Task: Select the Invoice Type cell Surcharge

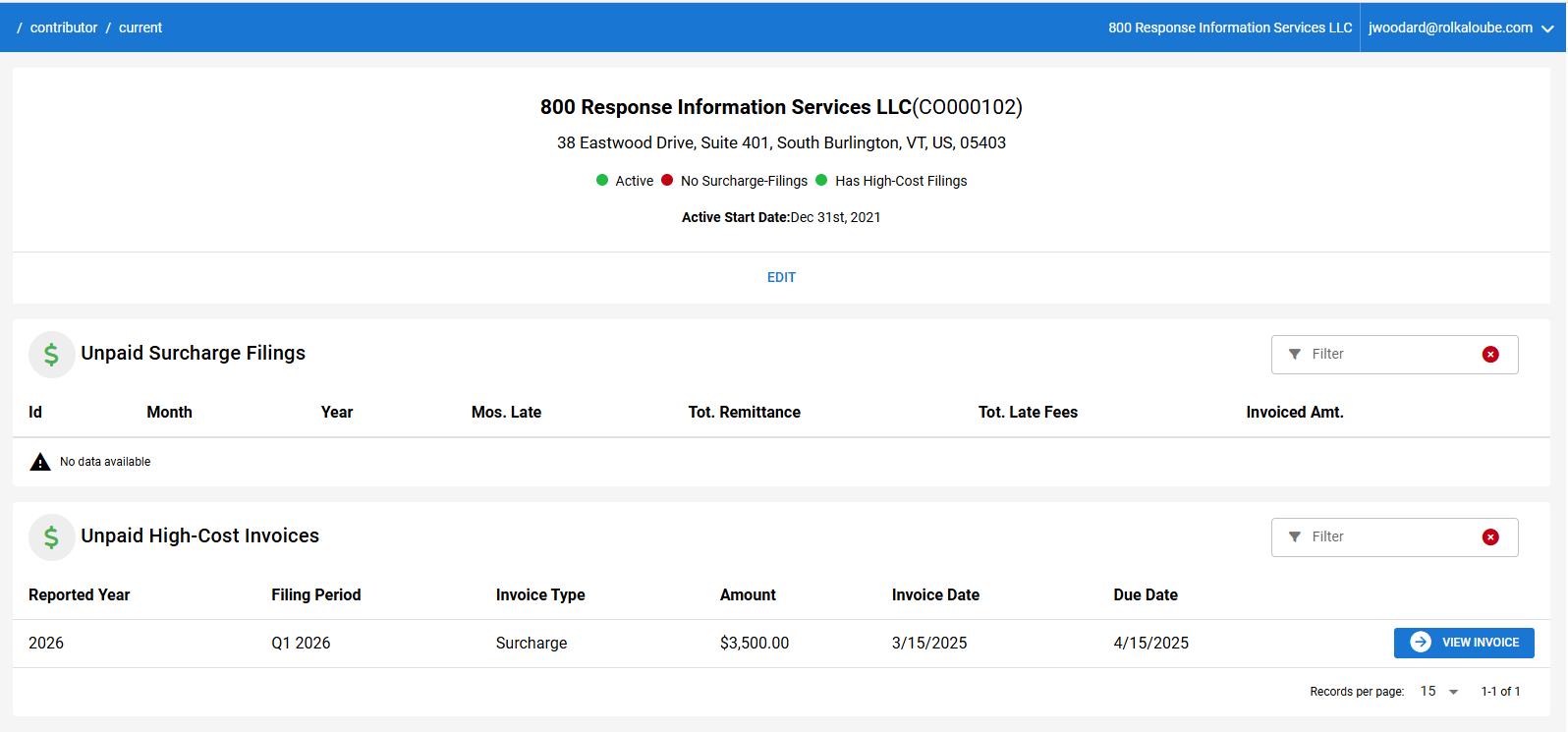Action: pyautogui.click(x=532, y=644)
